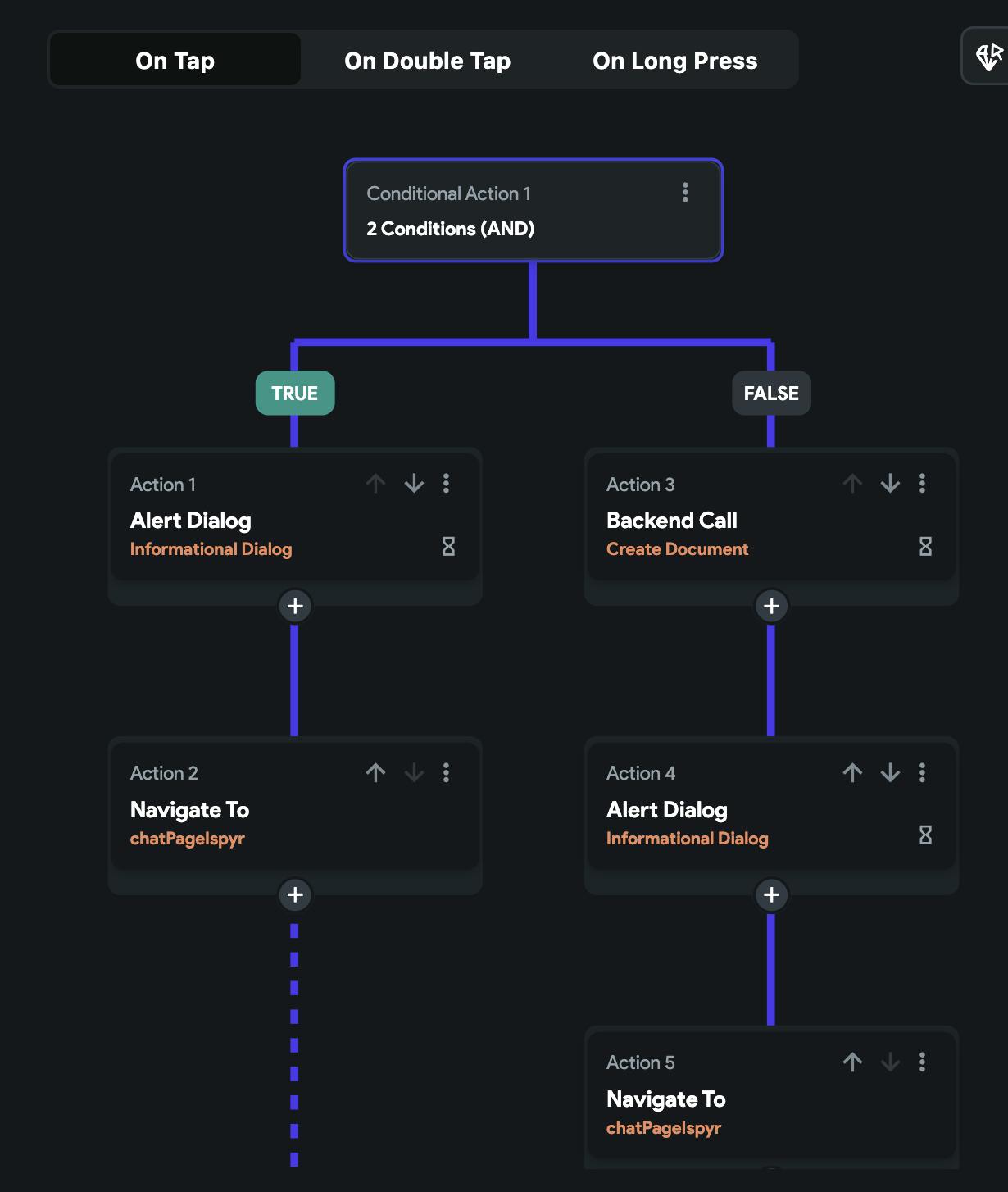Select Action 4 Alert Dialog title
This screenshot has height=1192, width=1008.
667,810
